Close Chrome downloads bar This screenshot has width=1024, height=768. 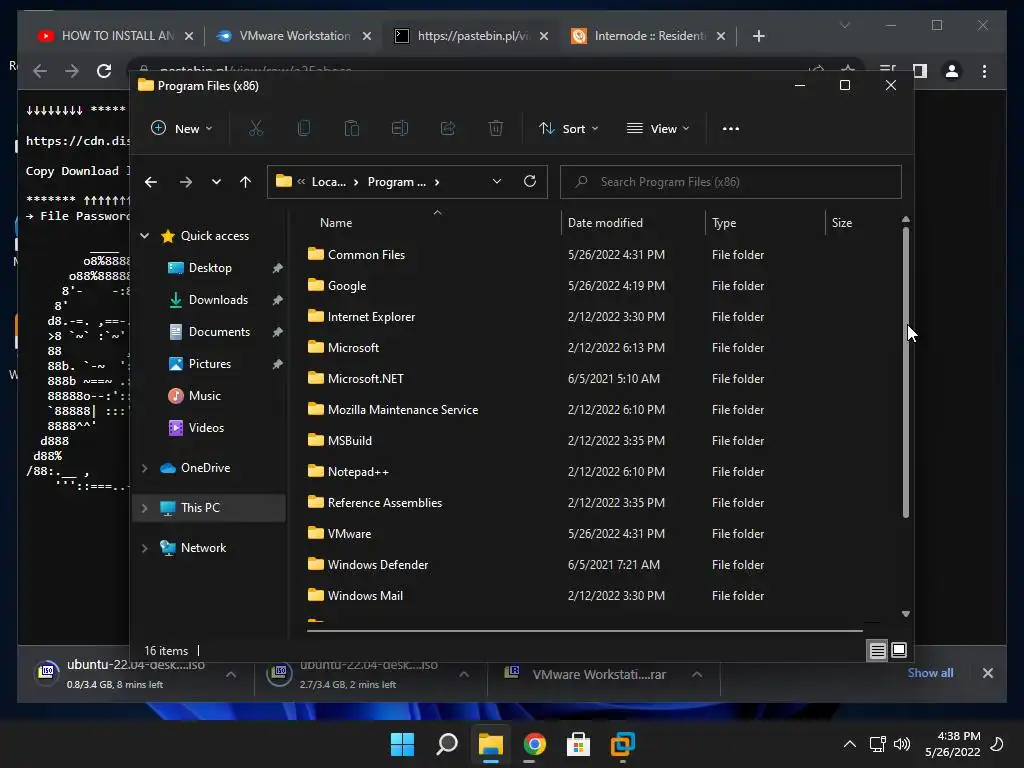987,673
